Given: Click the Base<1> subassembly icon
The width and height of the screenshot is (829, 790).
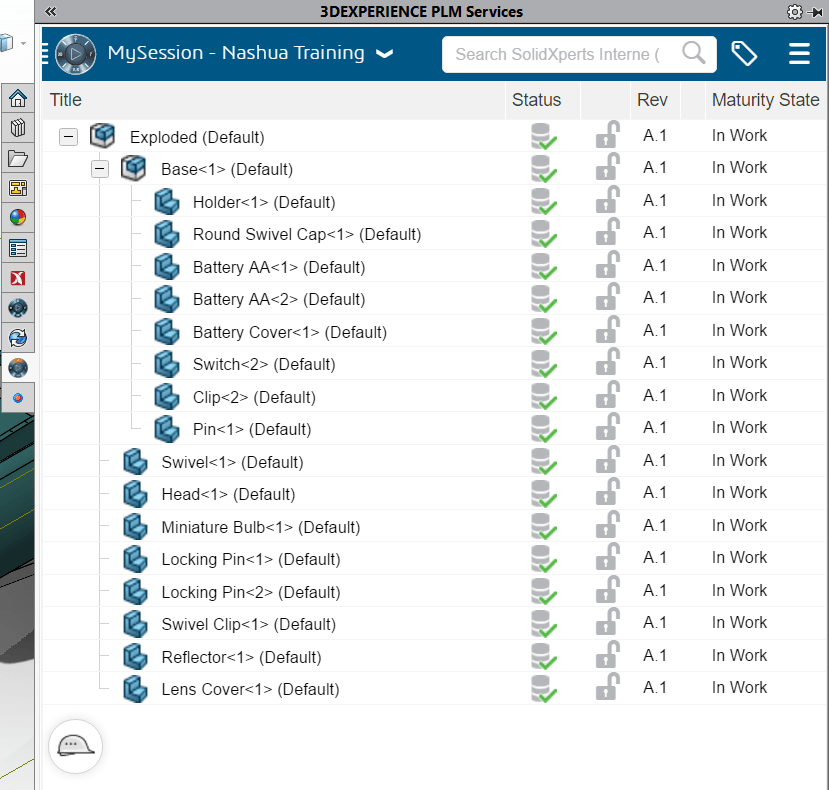Looking at the screenshot, I should coord(133,168).
